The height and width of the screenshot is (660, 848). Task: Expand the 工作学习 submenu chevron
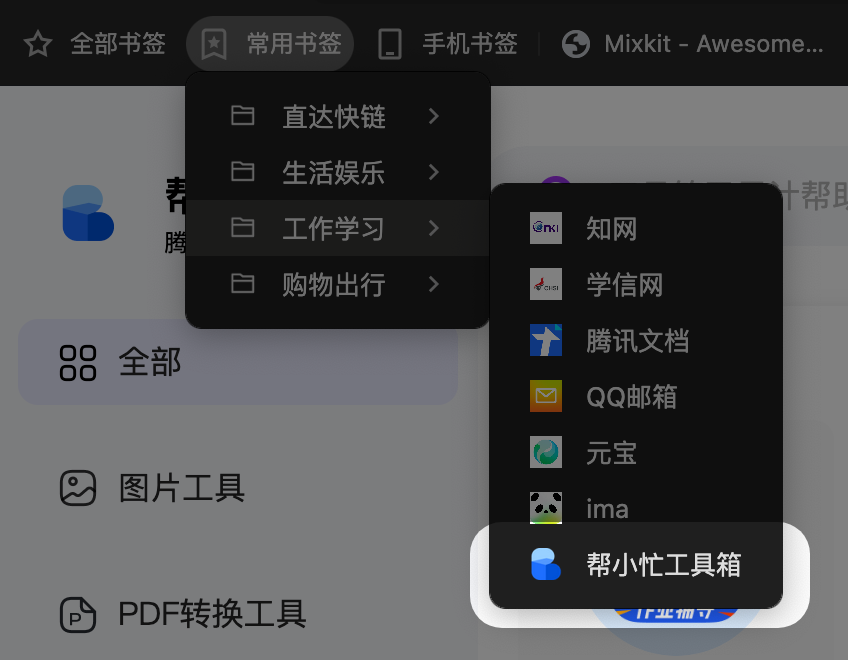(x=434, y=228)
